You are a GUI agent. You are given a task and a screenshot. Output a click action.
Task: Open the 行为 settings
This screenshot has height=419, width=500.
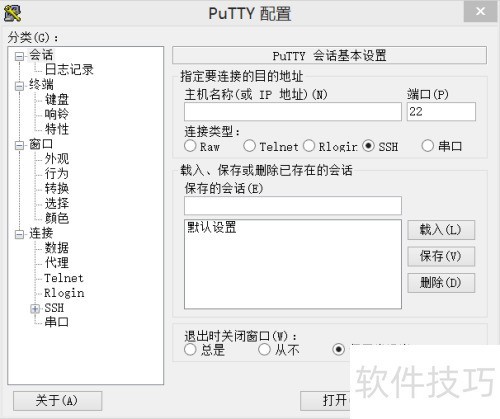pos(57,174)
